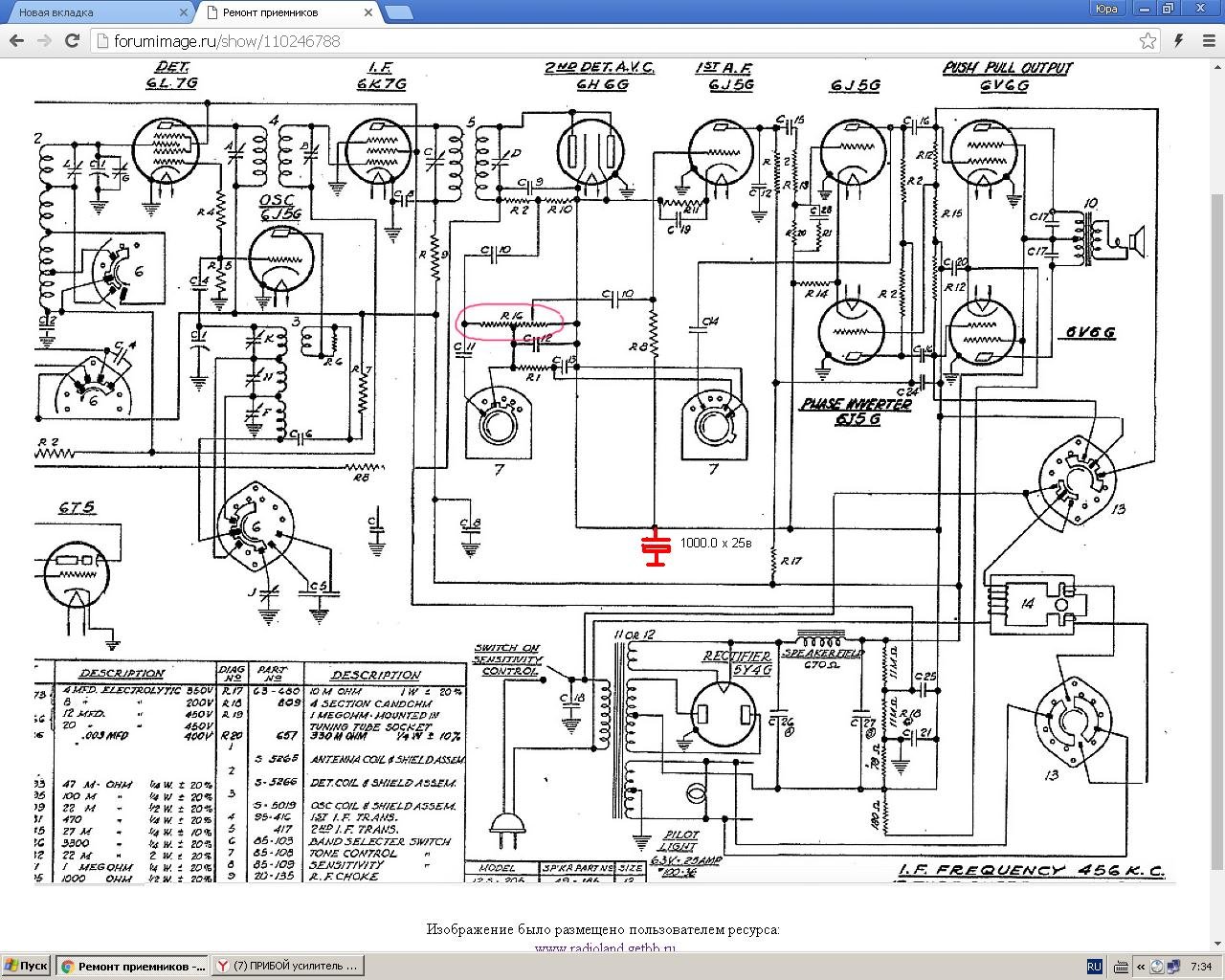1225x980 pixels.
Task: Click the 7:34 taskbar clock
Action: (1201, 967)
